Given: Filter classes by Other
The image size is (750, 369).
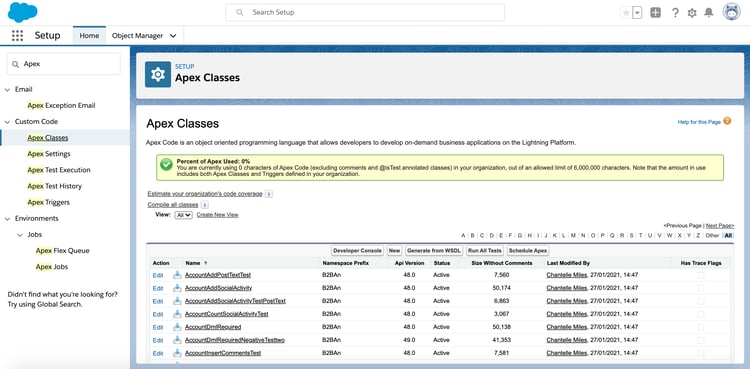Looking at the screenshot, I should 712,235.
